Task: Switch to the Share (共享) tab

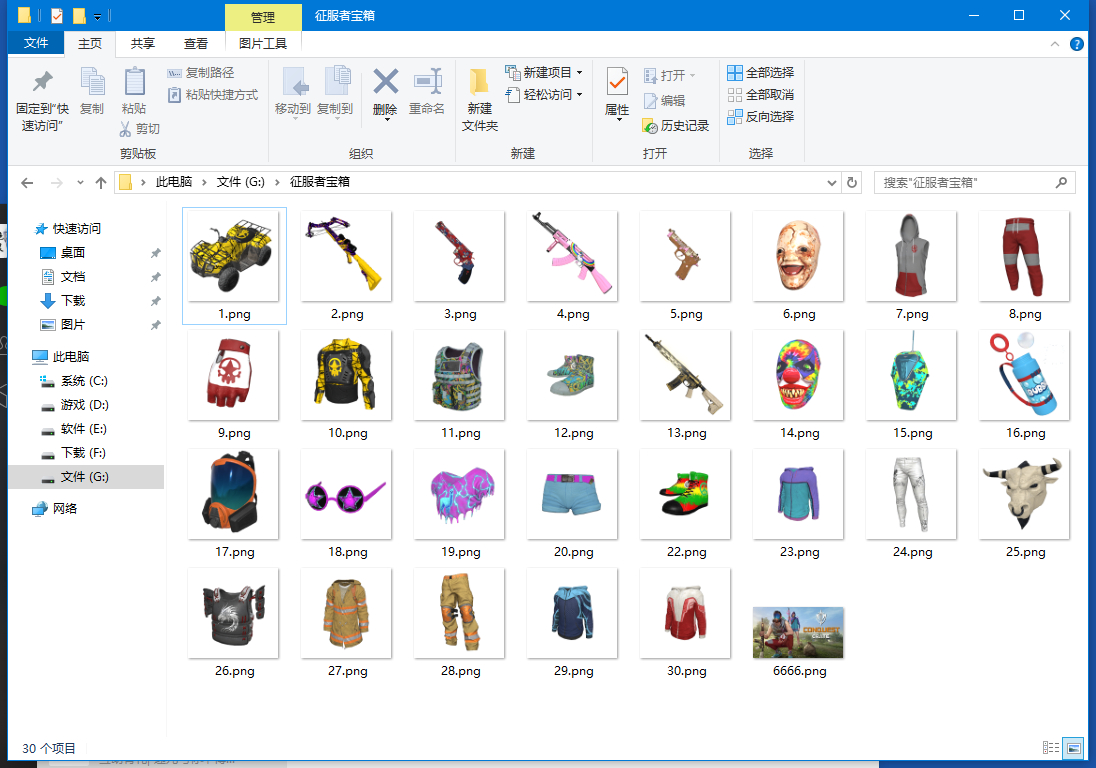Action: (143, 43)
